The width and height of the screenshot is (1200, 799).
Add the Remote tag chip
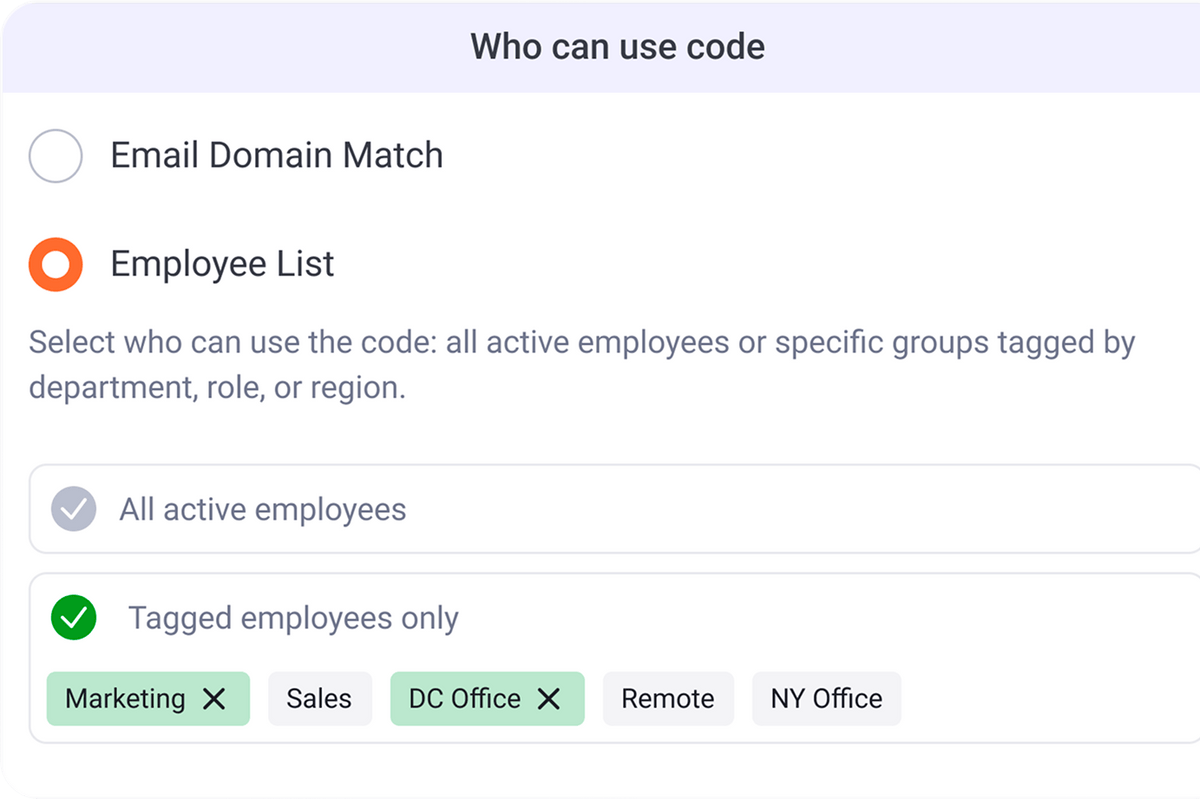click(x=667, y=699)
